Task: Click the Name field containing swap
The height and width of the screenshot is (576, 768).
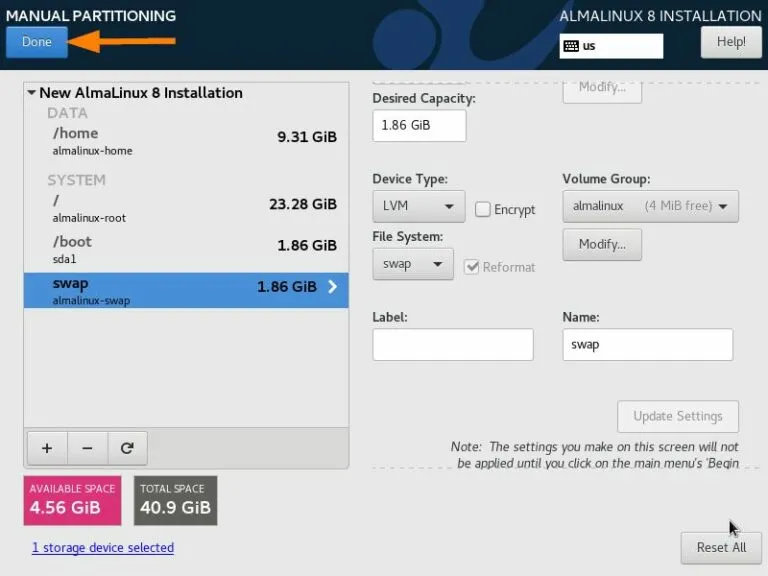Action: coord(648,345)
